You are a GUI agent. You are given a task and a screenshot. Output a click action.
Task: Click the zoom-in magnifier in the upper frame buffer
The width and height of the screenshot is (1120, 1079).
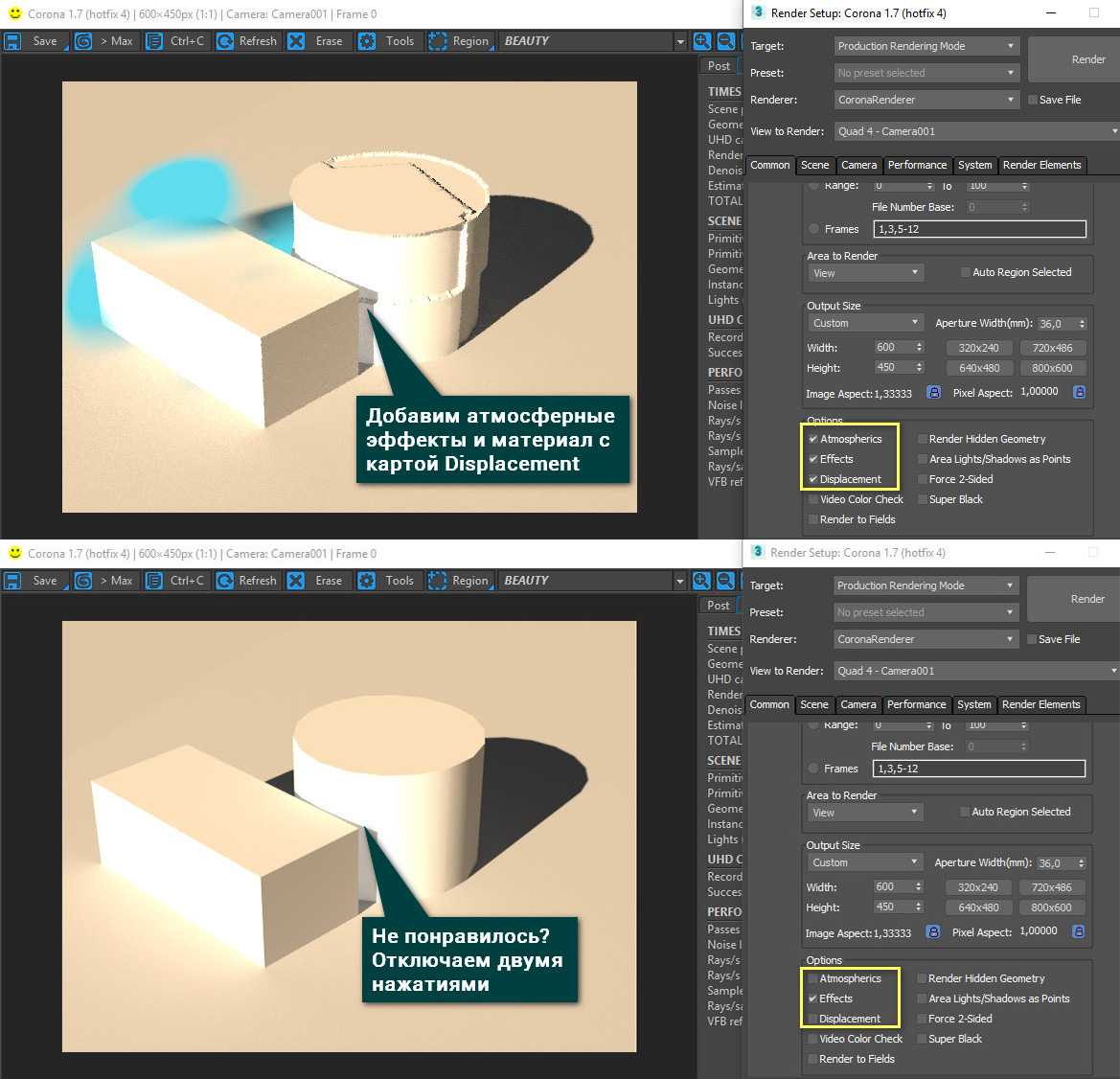(702, 41)
